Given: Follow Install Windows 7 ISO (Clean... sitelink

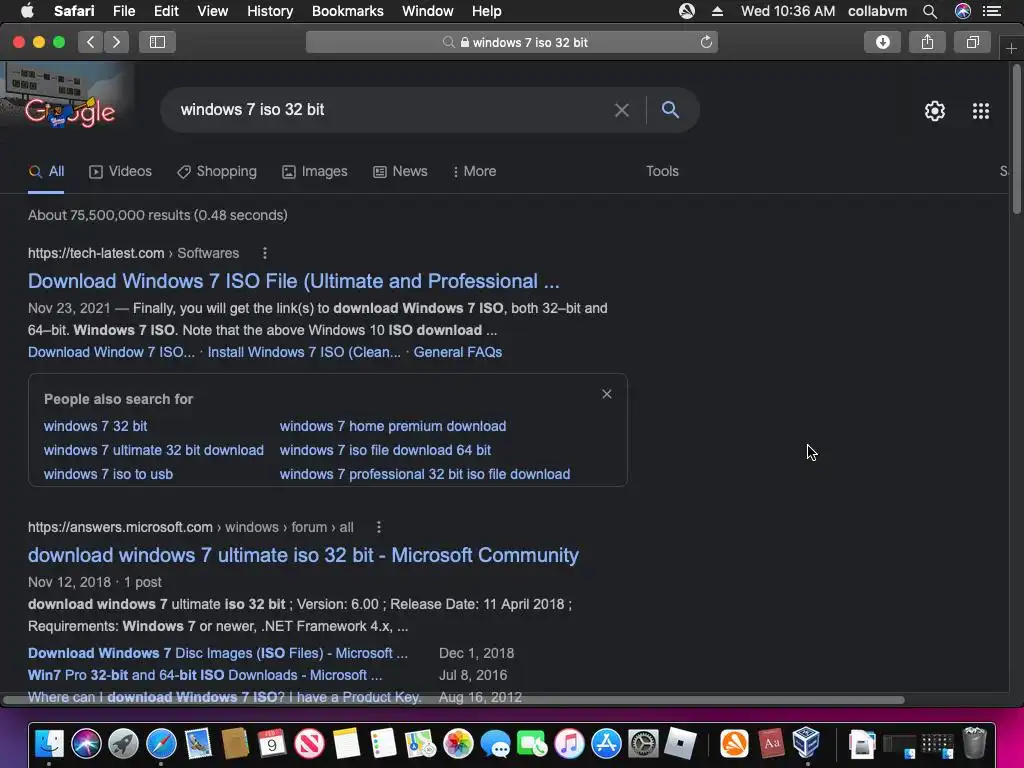Looking at the screenshot, I should click(304, 352).
